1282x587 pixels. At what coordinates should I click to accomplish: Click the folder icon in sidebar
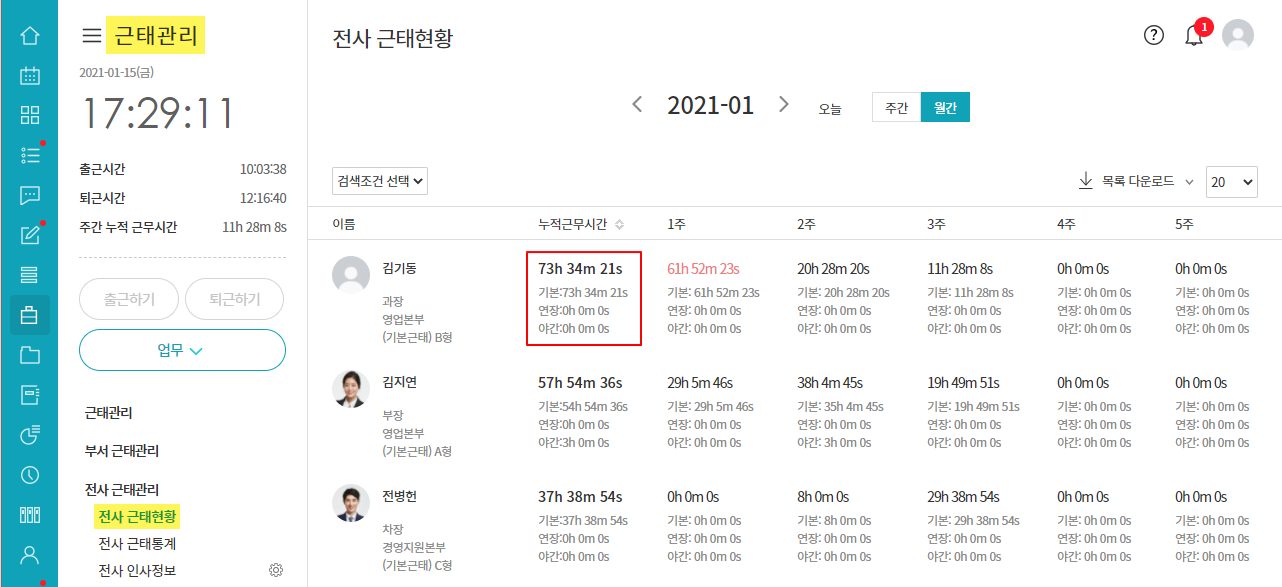coord(30,355)
